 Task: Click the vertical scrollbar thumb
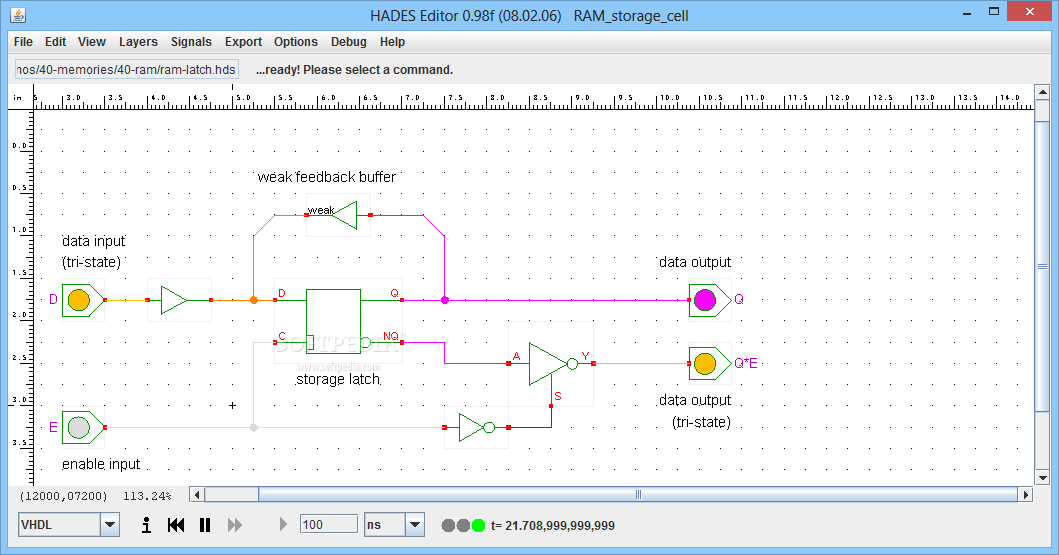(1042, 267)
